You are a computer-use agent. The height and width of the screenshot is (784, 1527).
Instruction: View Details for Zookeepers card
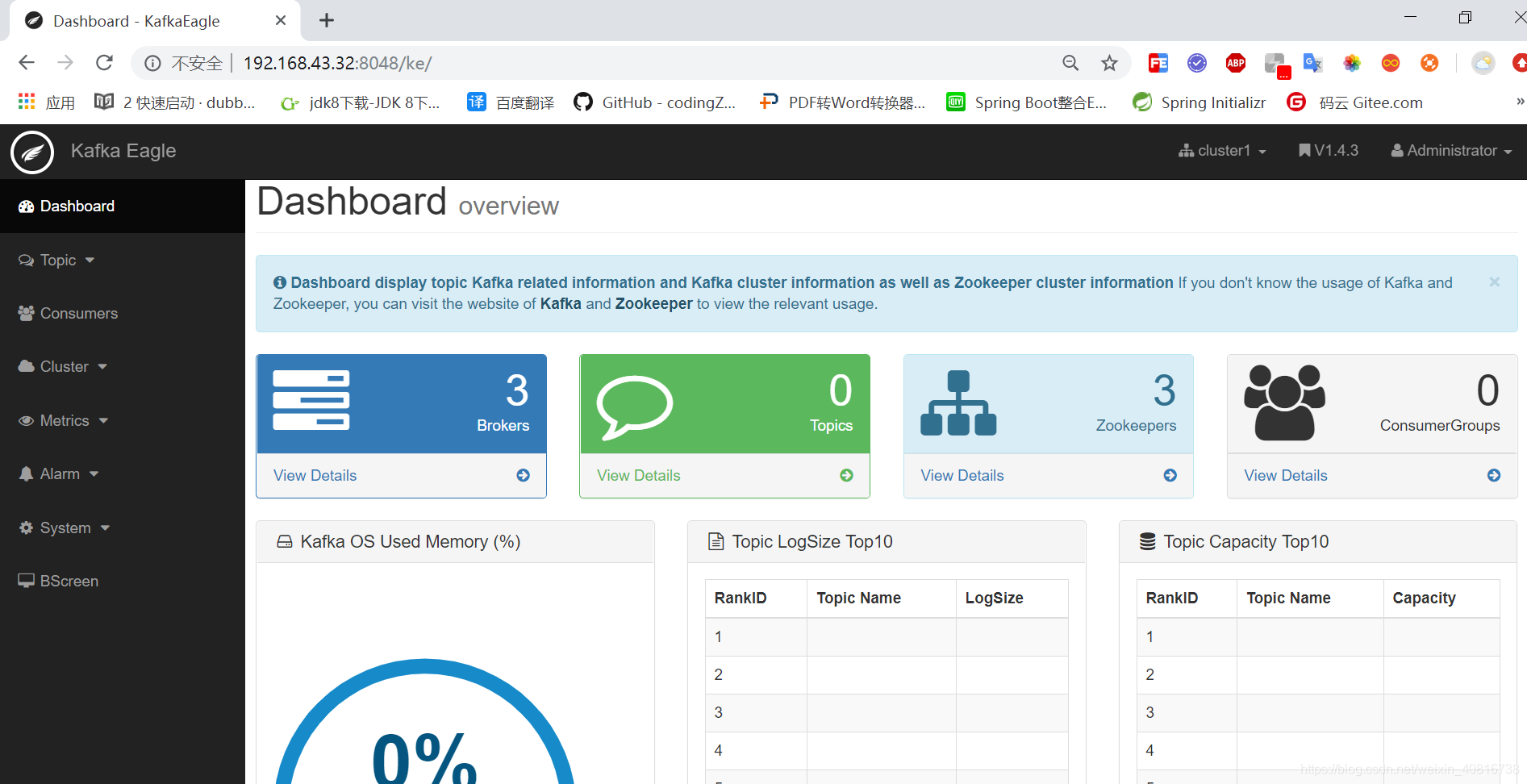[x=962, y=476]
